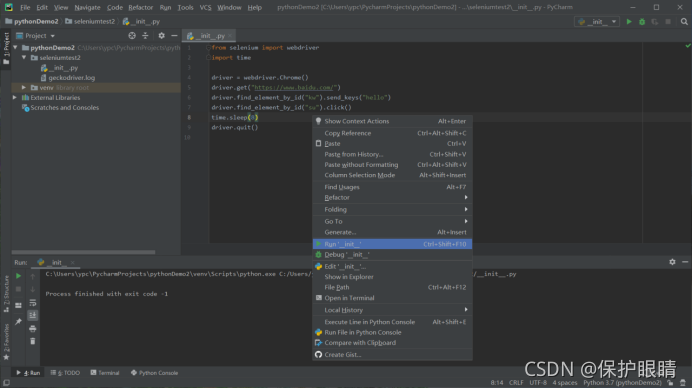
Task: Expand the venv library root folder
Action: coord(24,88)
